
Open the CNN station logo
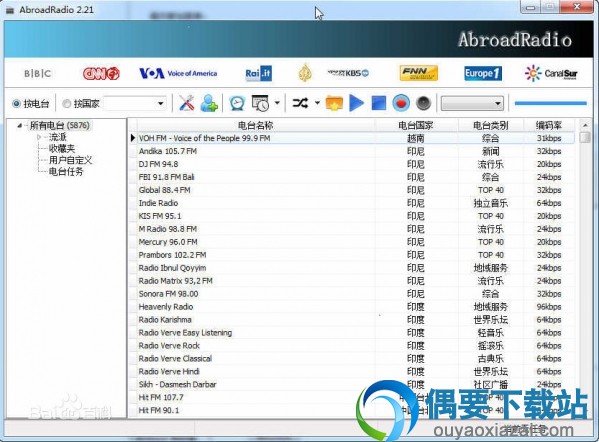(101, 73)
